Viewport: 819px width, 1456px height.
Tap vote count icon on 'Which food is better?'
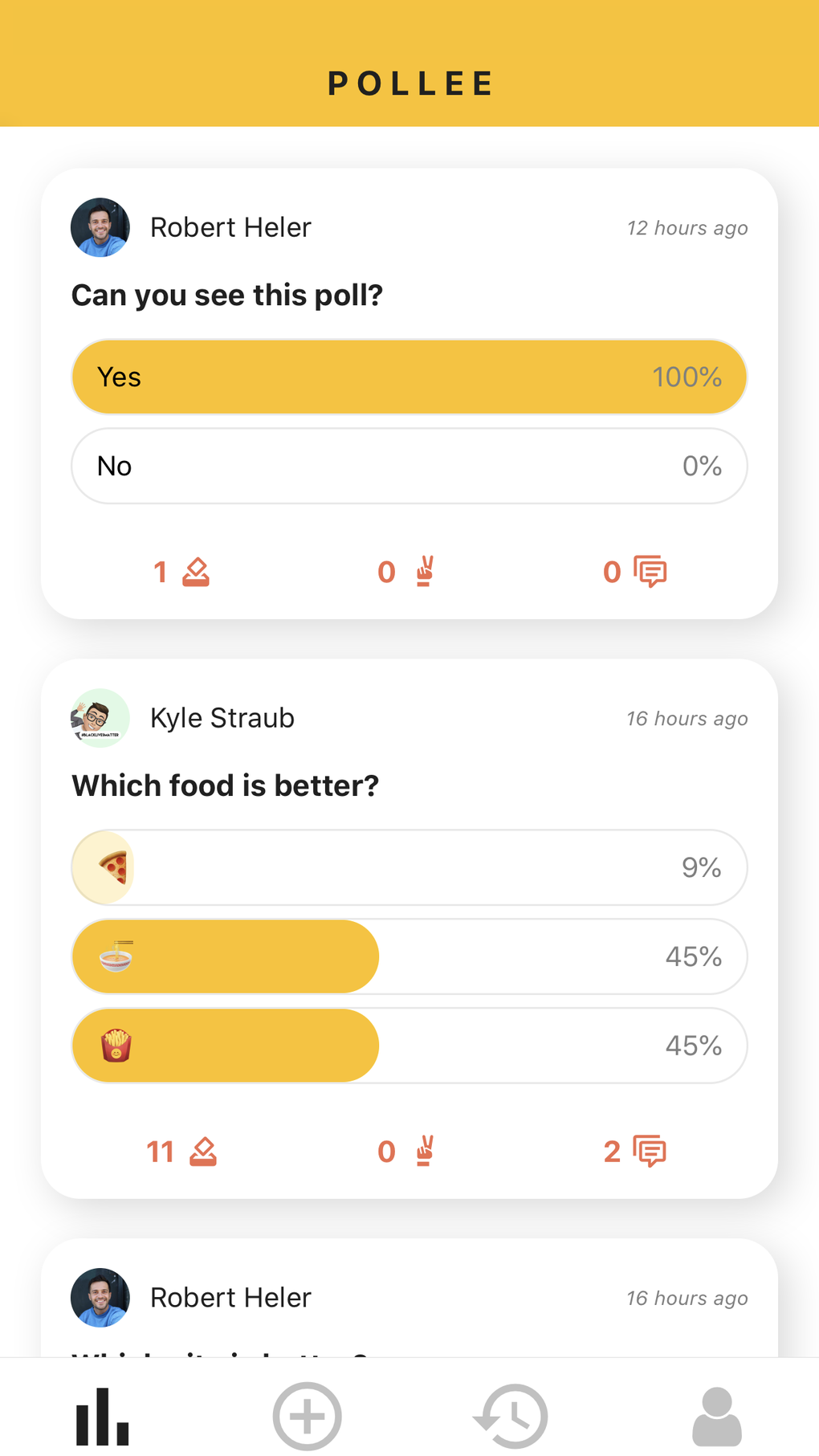point(202,1152)
